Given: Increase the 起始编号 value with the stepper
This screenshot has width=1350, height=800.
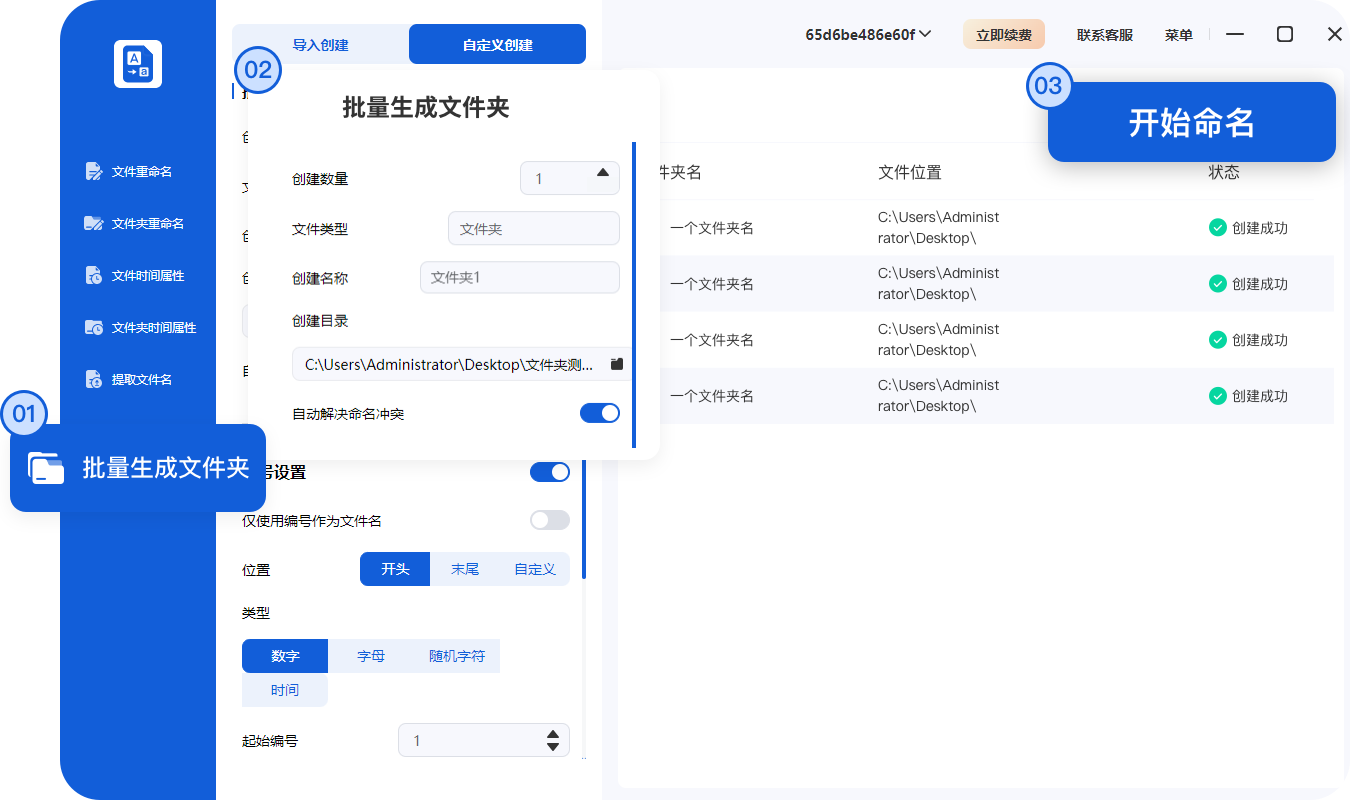Looking at the screenshot, I should coord(552,734).
